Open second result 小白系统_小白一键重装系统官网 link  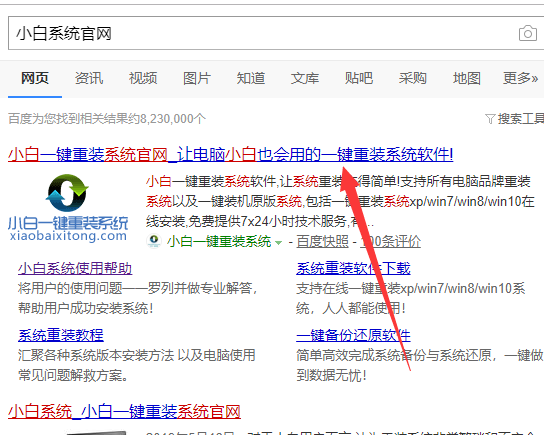tap(124, 412)
